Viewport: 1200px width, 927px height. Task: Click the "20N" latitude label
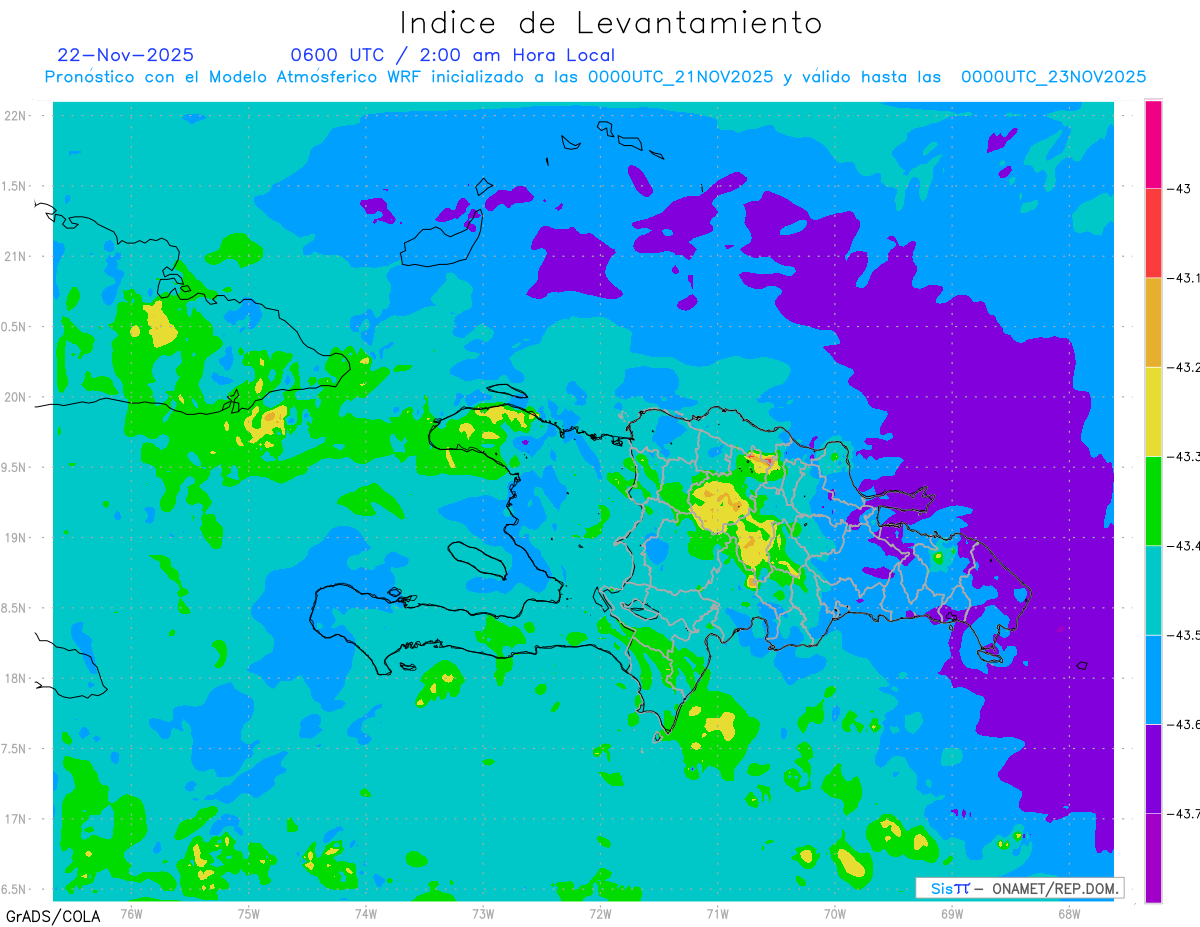(x=17, y=398)
